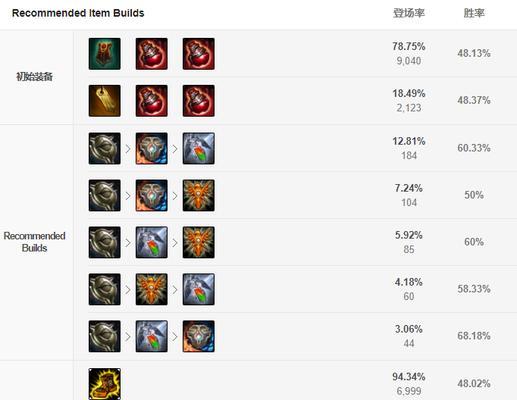The image size is (517, 400).
Task: Select orange phoenix crest item in 7.24% build
Action: pyautogui.click(x=199, y=195)
